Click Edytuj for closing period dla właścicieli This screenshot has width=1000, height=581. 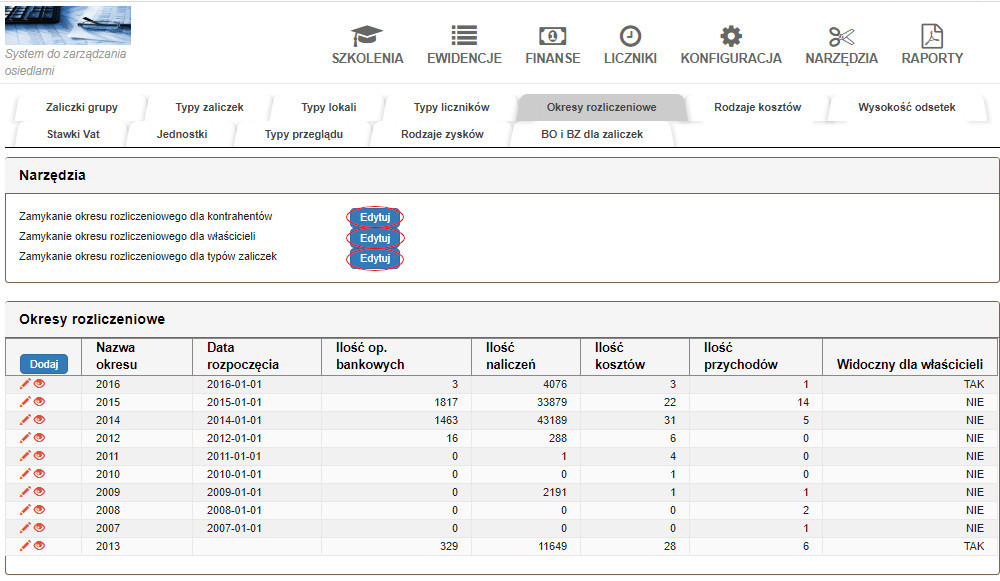[x=375, y=238]
